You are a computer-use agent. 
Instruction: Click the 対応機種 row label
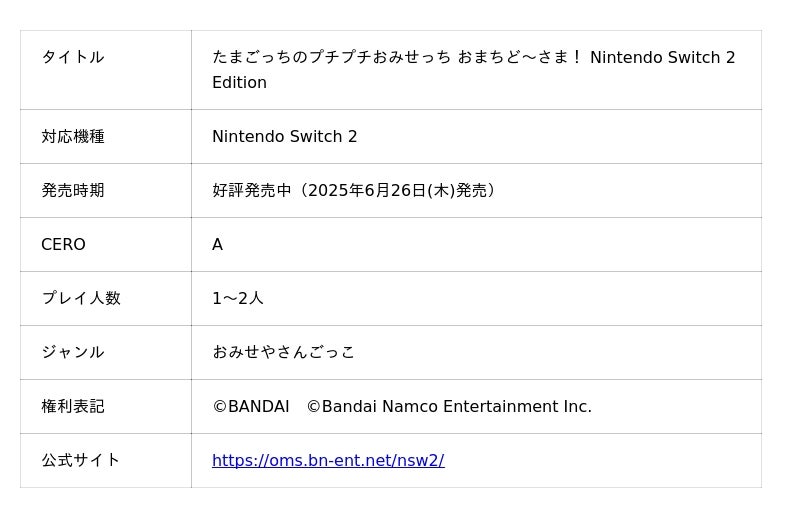point(73,136)
